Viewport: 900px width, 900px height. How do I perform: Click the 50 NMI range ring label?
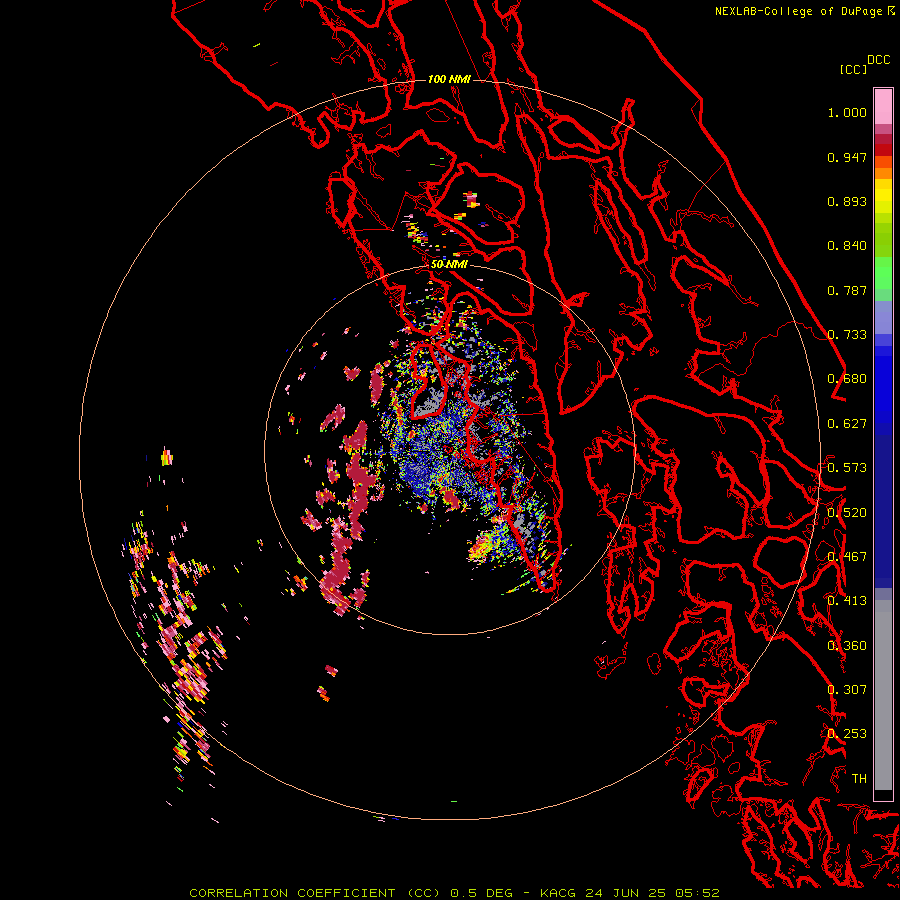click(x=449, y=264)
